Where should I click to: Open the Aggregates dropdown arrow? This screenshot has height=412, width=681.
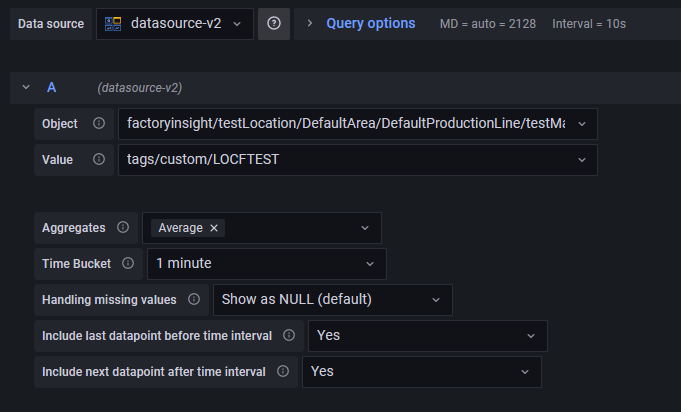[365, 228]
